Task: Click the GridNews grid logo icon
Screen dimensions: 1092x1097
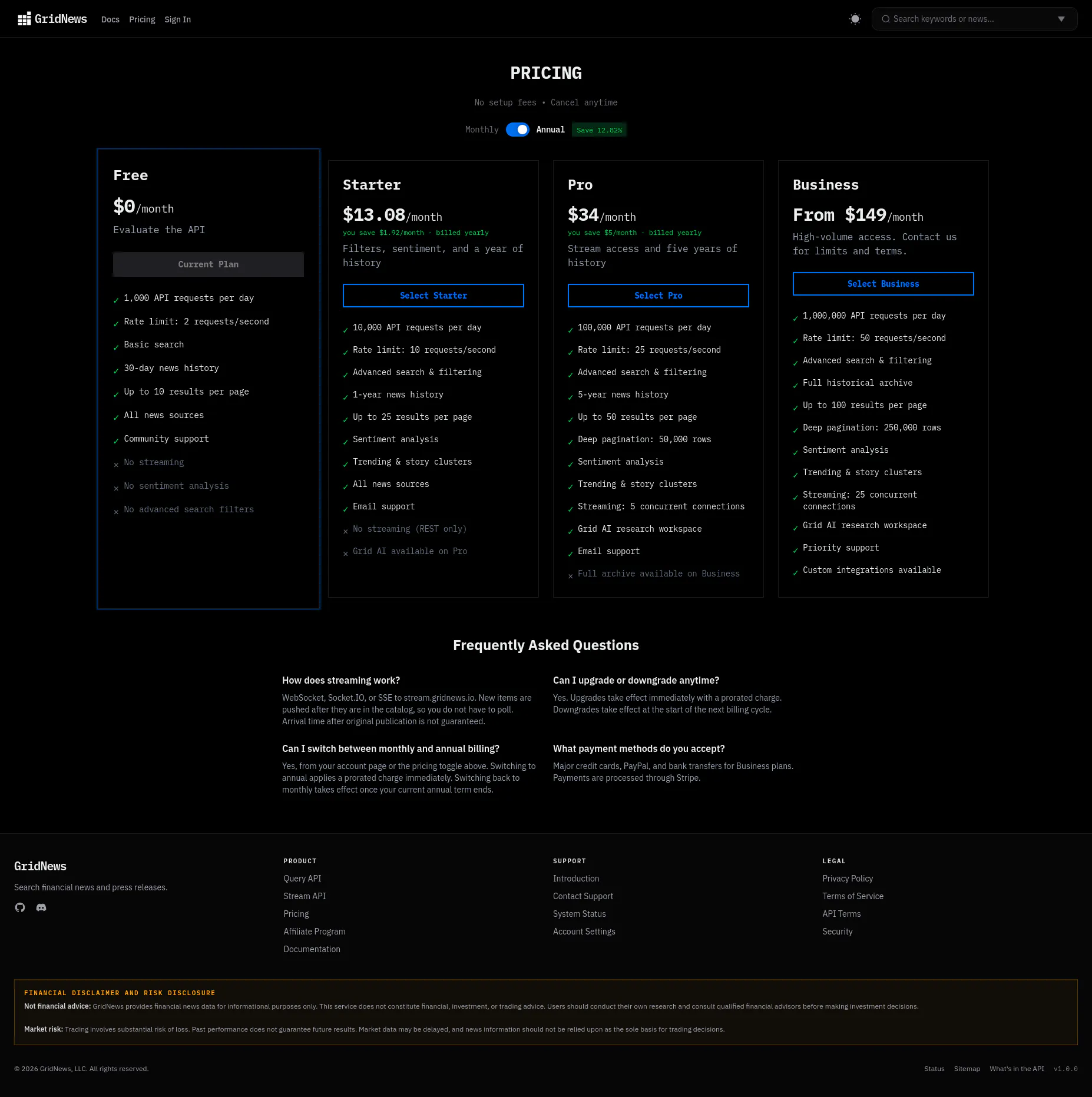Action: pyautogui.click(x=24, y=19)
